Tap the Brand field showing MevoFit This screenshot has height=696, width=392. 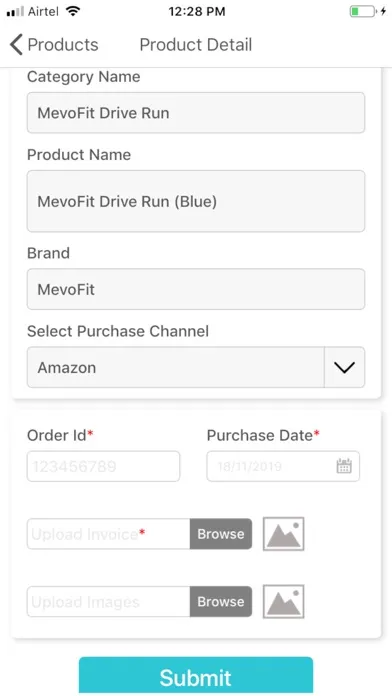(196, 289)
